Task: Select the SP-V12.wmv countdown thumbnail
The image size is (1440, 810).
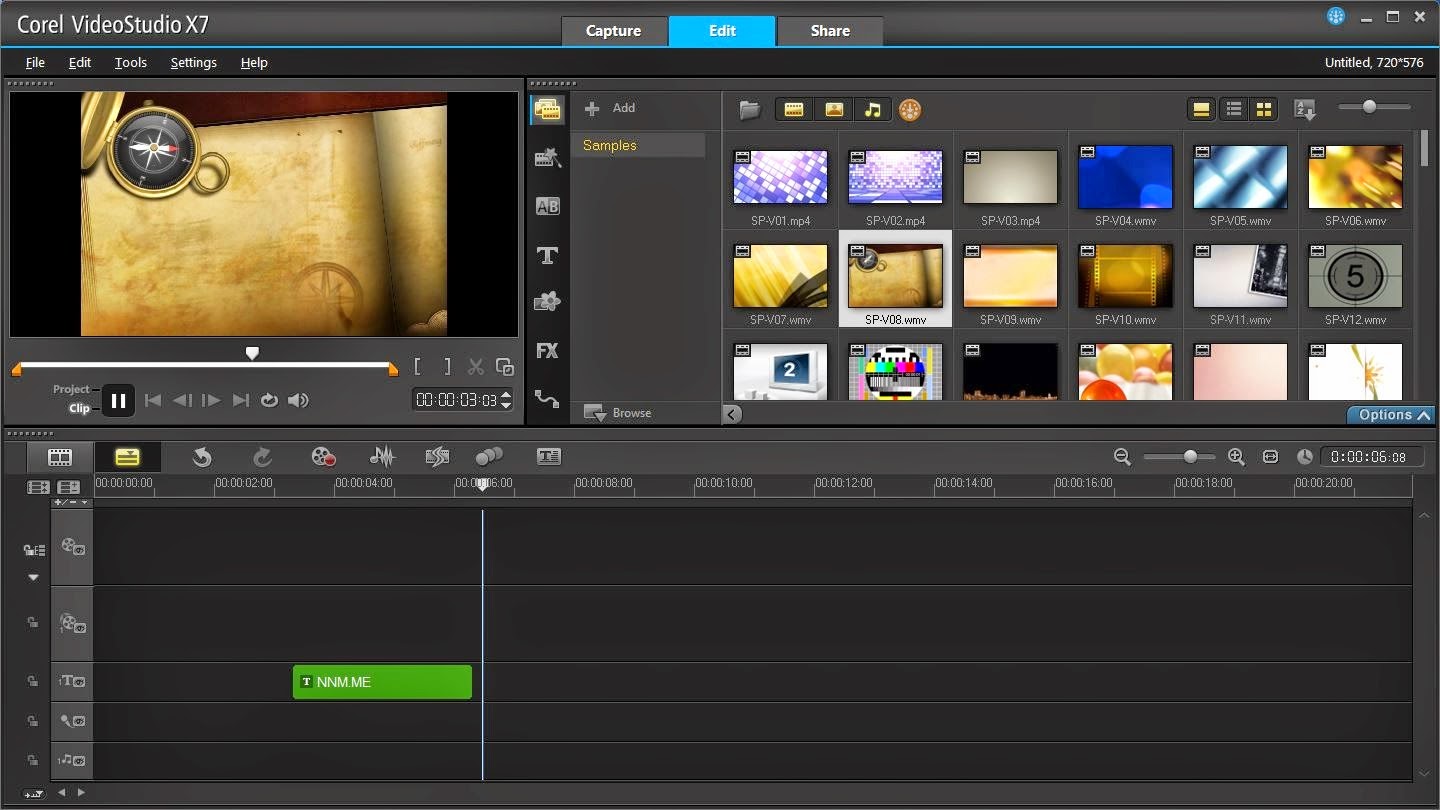Action: pyautogui.click(x=1355, y=276)
